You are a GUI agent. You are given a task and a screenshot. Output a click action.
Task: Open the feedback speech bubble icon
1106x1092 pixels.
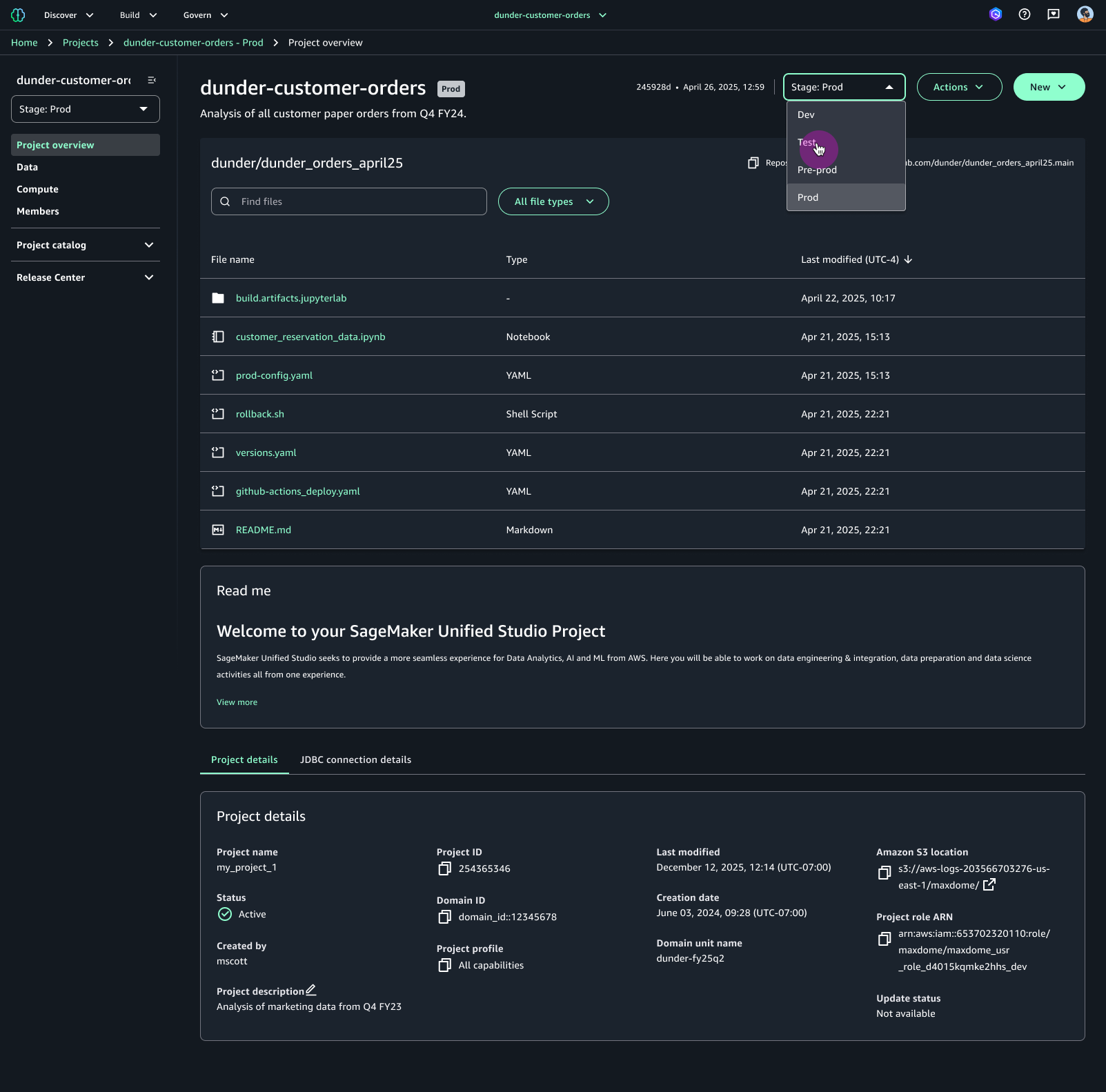[1054, 14]
